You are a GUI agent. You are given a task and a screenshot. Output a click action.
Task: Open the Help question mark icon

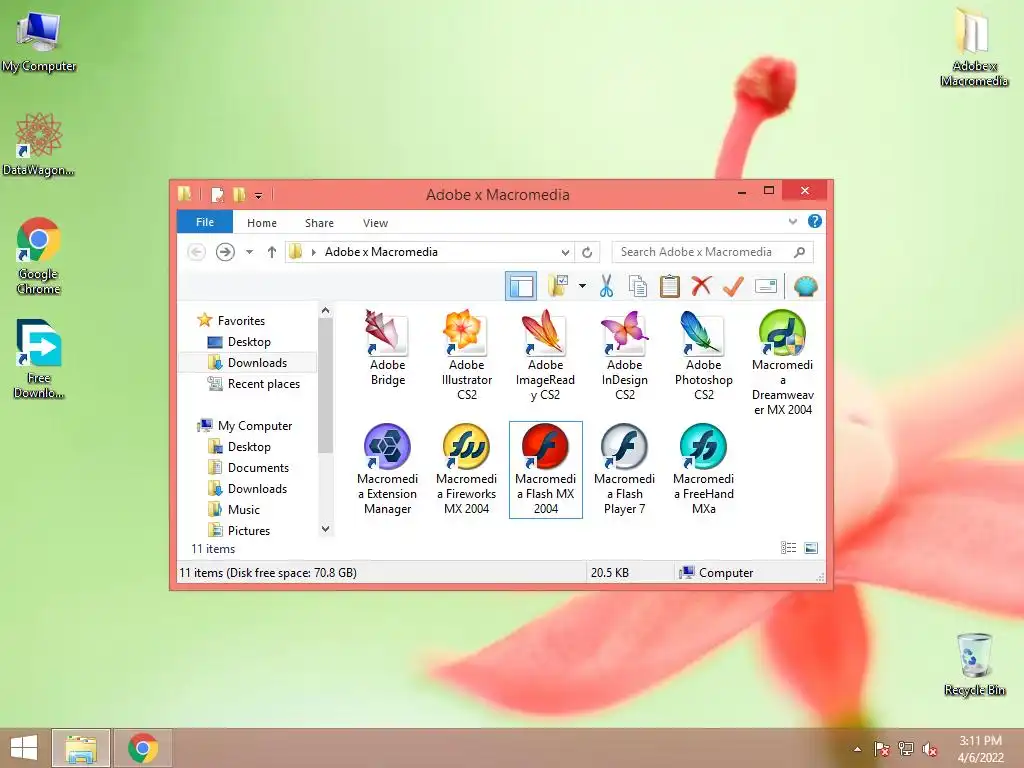pyautogui.click(x=814, y=221)
